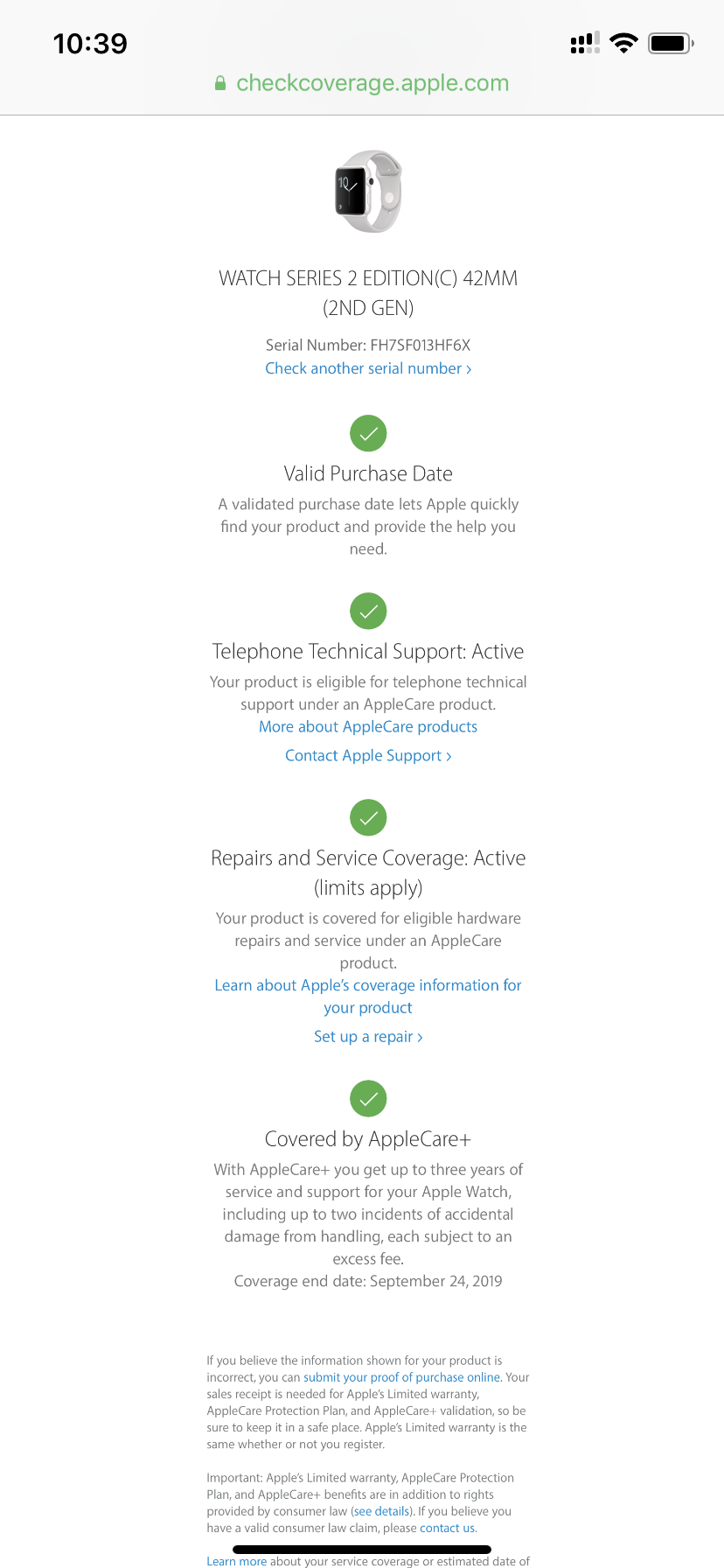Open More about AppleCare products link
Viewport: 724px width, 1568px height.
(x=368, y=726)
